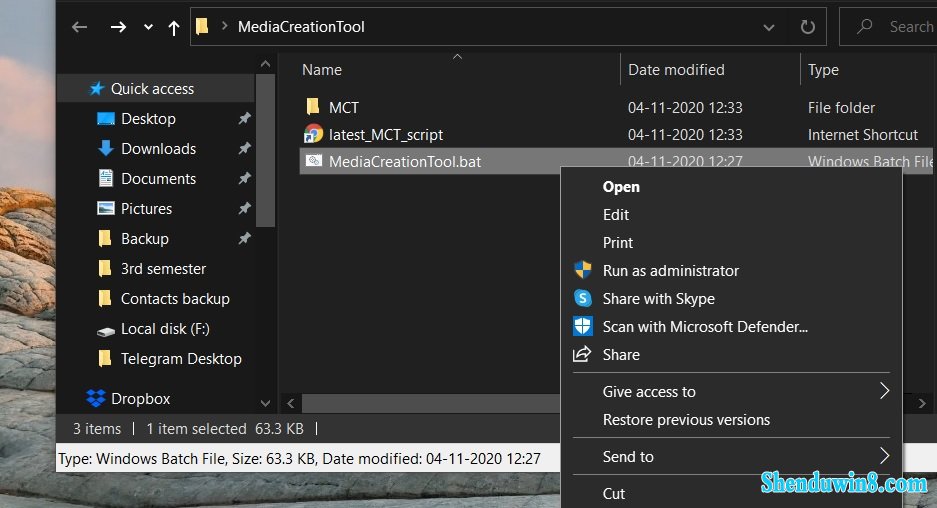
Task: Expand Send to submenu
Action: 731,457
